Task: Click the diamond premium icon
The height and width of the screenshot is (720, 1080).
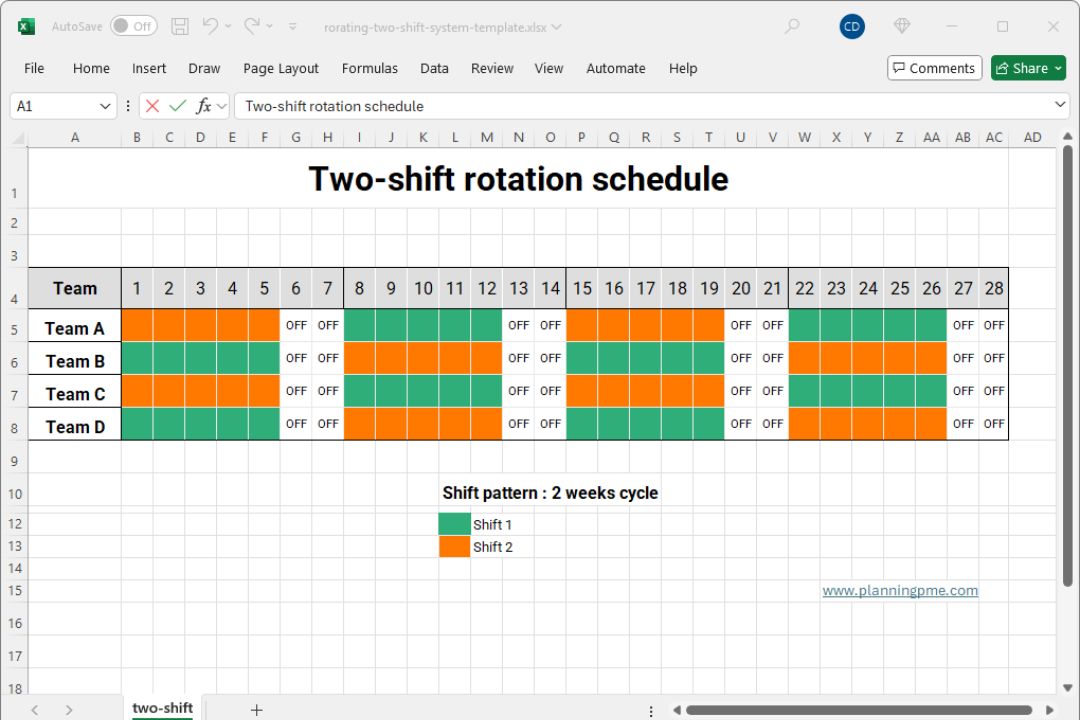Action: click(902, 27)
